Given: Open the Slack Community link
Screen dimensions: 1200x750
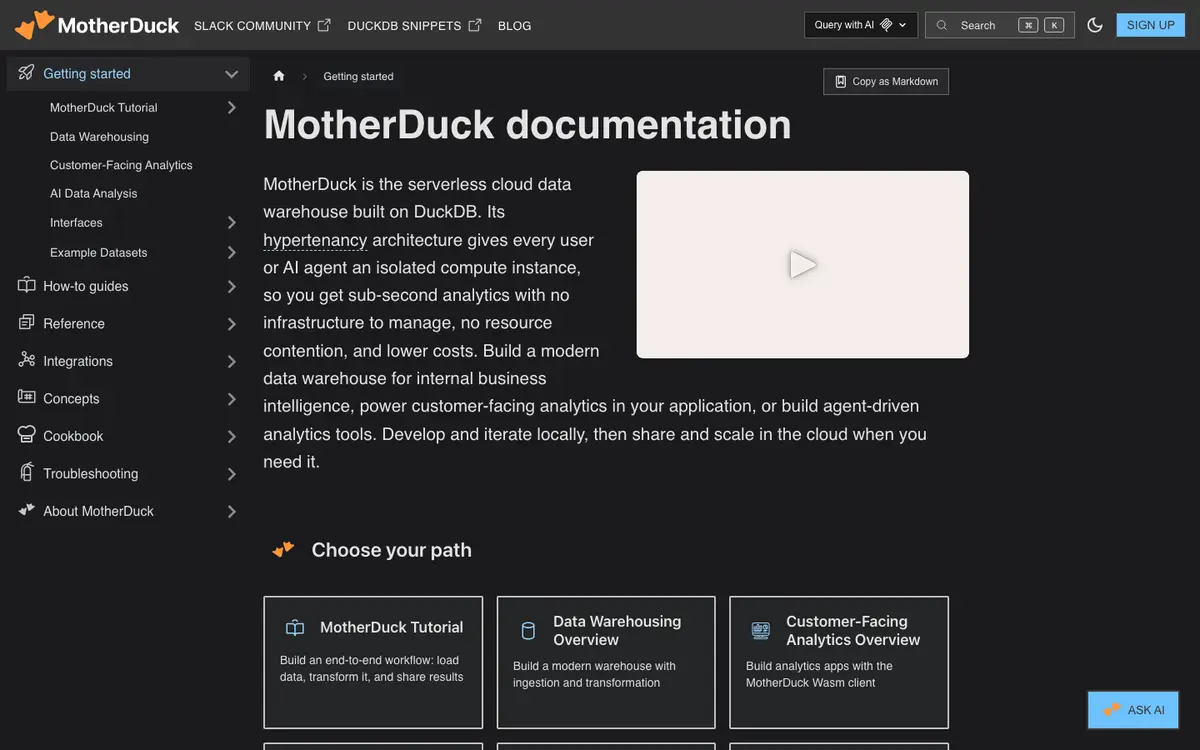Looking at the screenshot, I should [262, 25].
